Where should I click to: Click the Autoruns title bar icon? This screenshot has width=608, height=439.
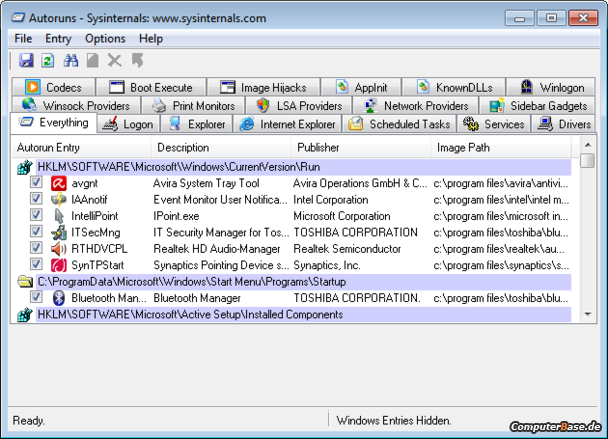[18, 17]
